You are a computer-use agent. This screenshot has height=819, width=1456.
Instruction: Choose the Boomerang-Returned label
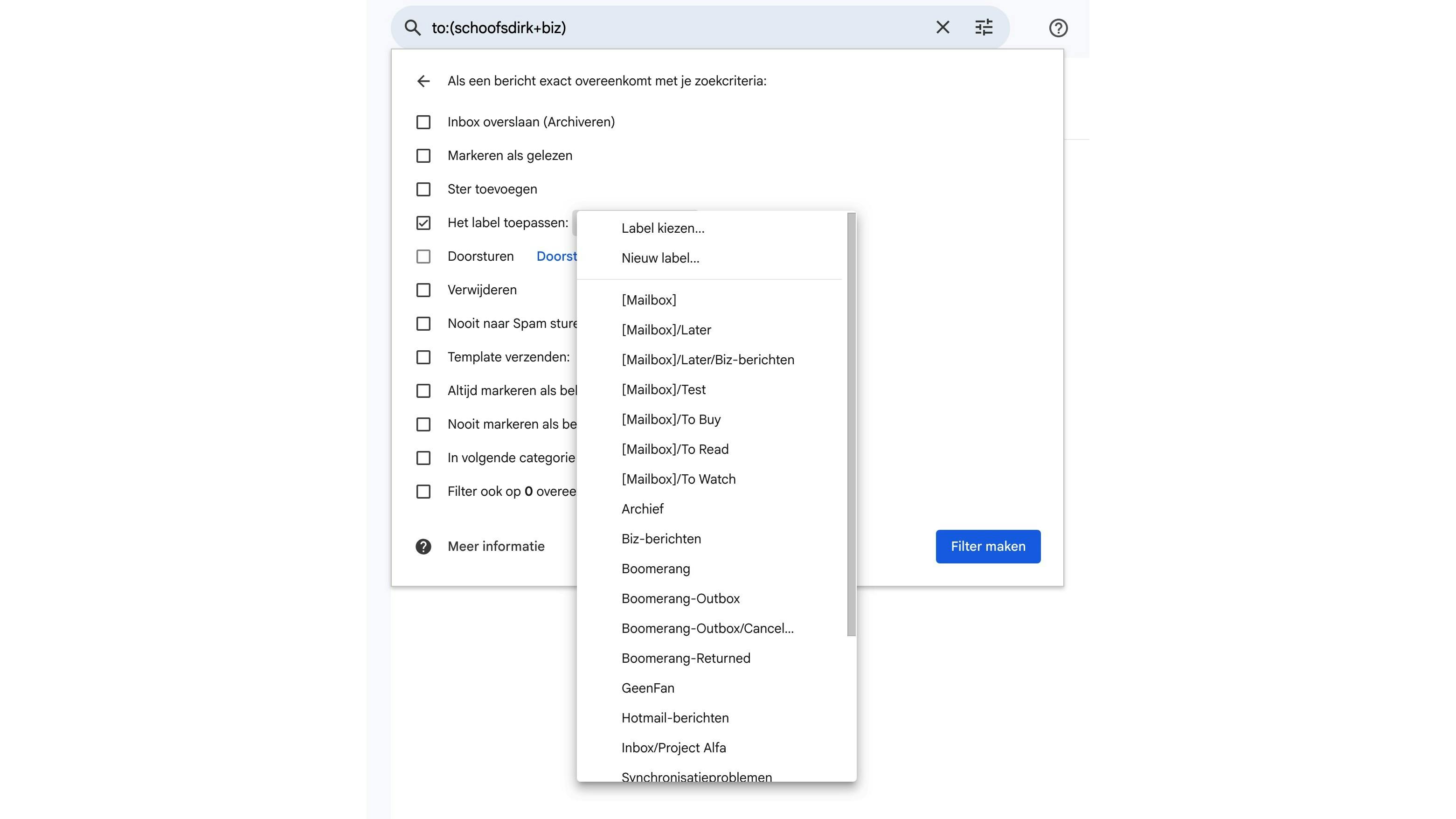(686, 658)
